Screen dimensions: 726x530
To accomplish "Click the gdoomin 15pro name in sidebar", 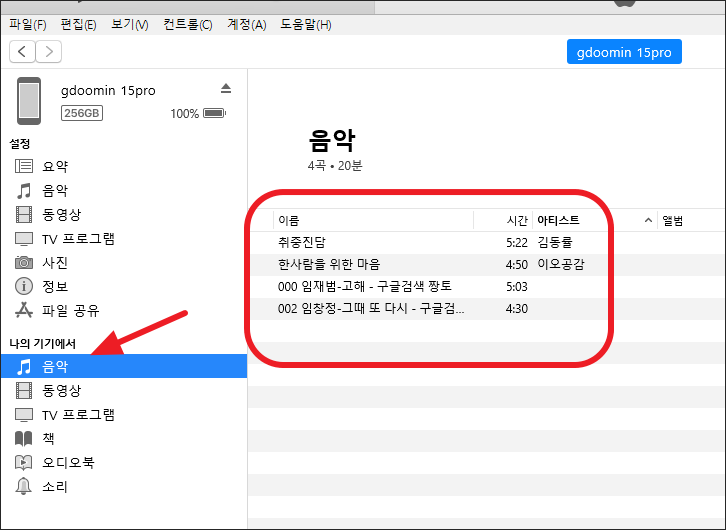I will pyautogui.click(x=108, y=90).
